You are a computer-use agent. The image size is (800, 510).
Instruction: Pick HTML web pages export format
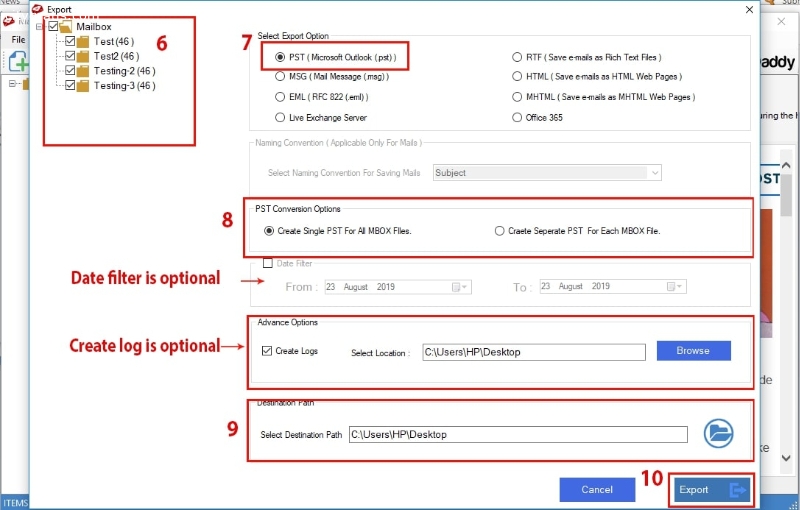point(517,78)
